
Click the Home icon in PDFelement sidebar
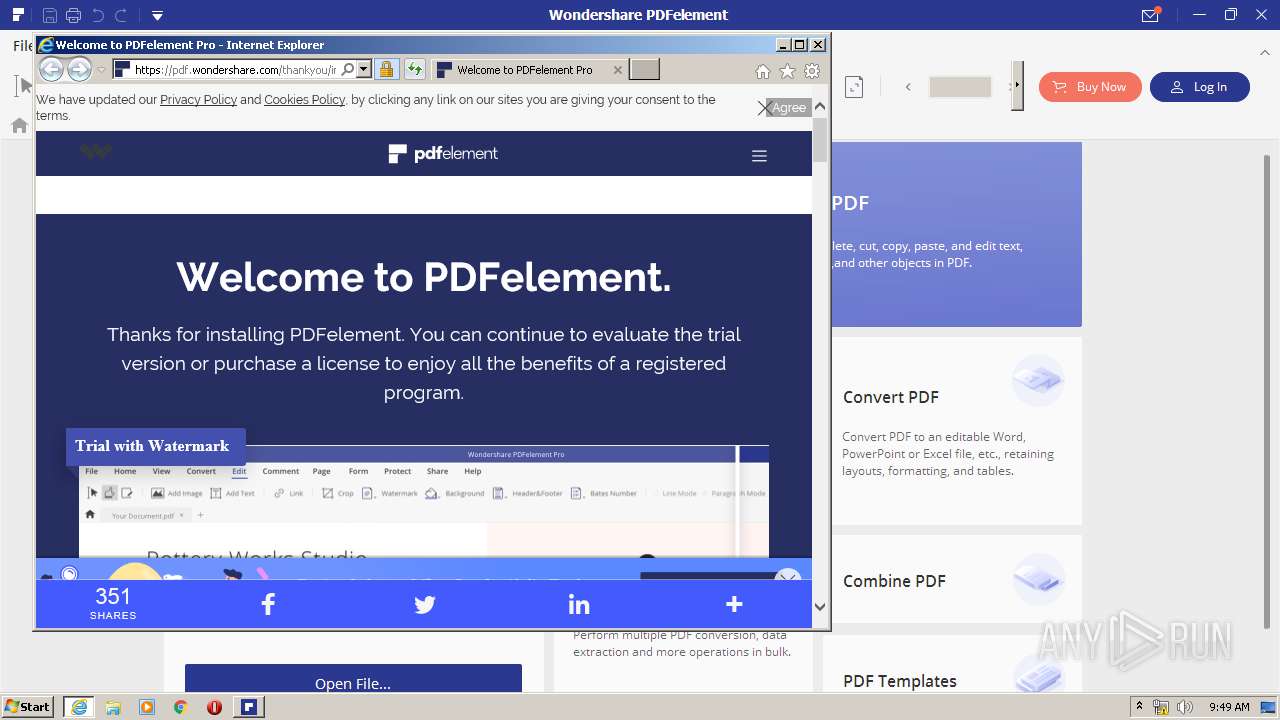click(19, 126)
